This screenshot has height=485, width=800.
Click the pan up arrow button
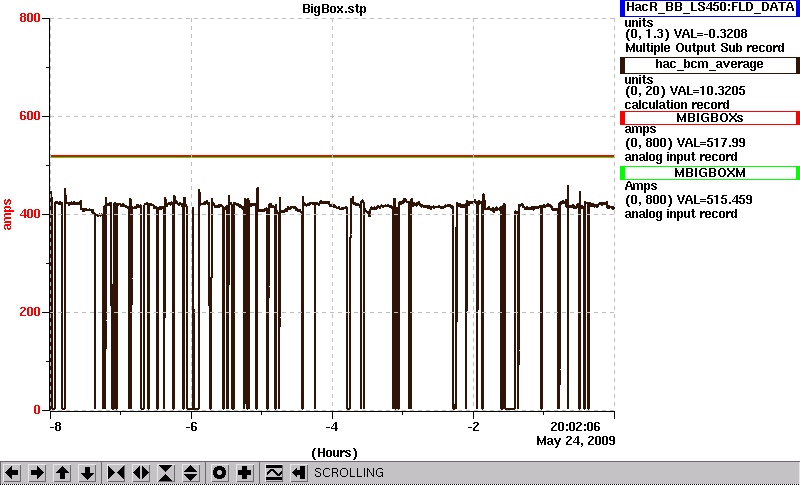point(62,473)
